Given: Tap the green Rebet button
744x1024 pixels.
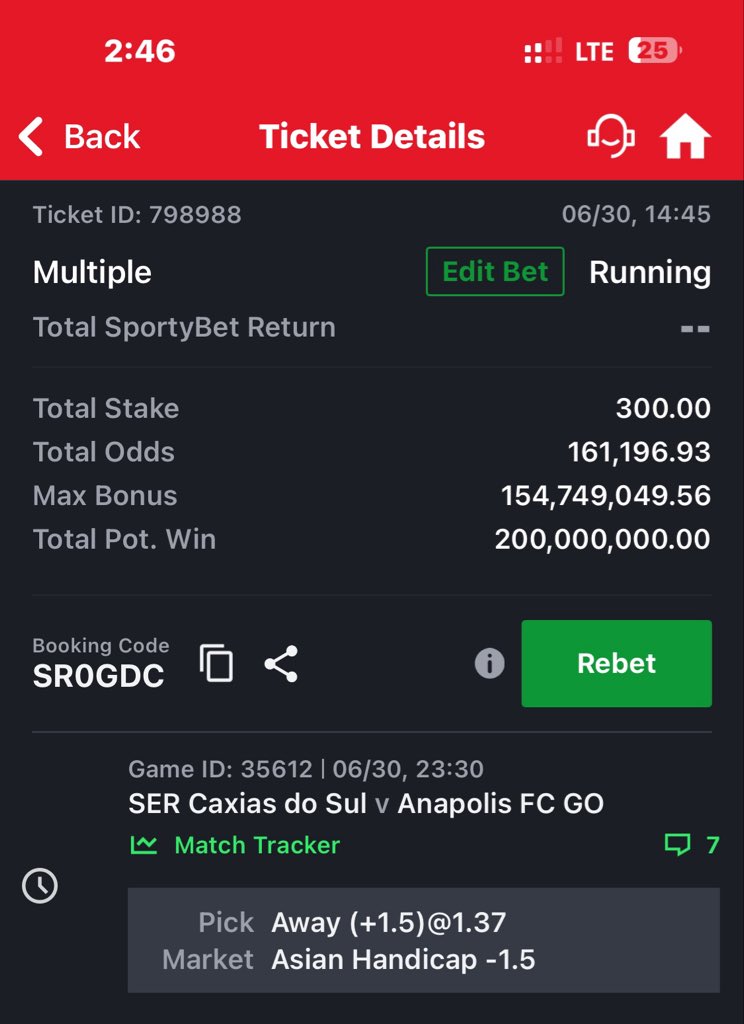Looking at the screenshot, I should pos(617,664).
